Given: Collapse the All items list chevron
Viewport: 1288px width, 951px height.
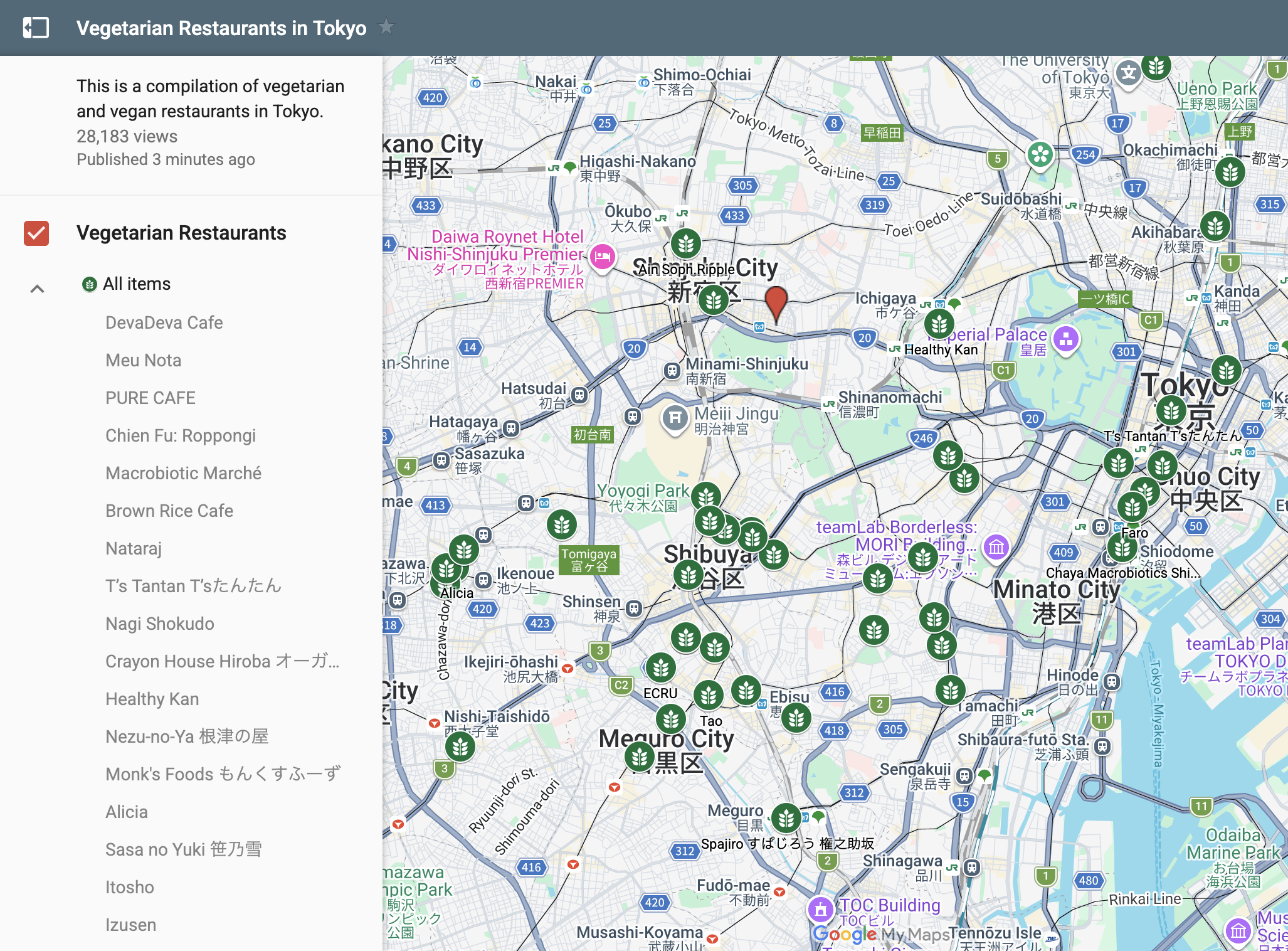Looking at the screenshot, I should pos(38,289).
